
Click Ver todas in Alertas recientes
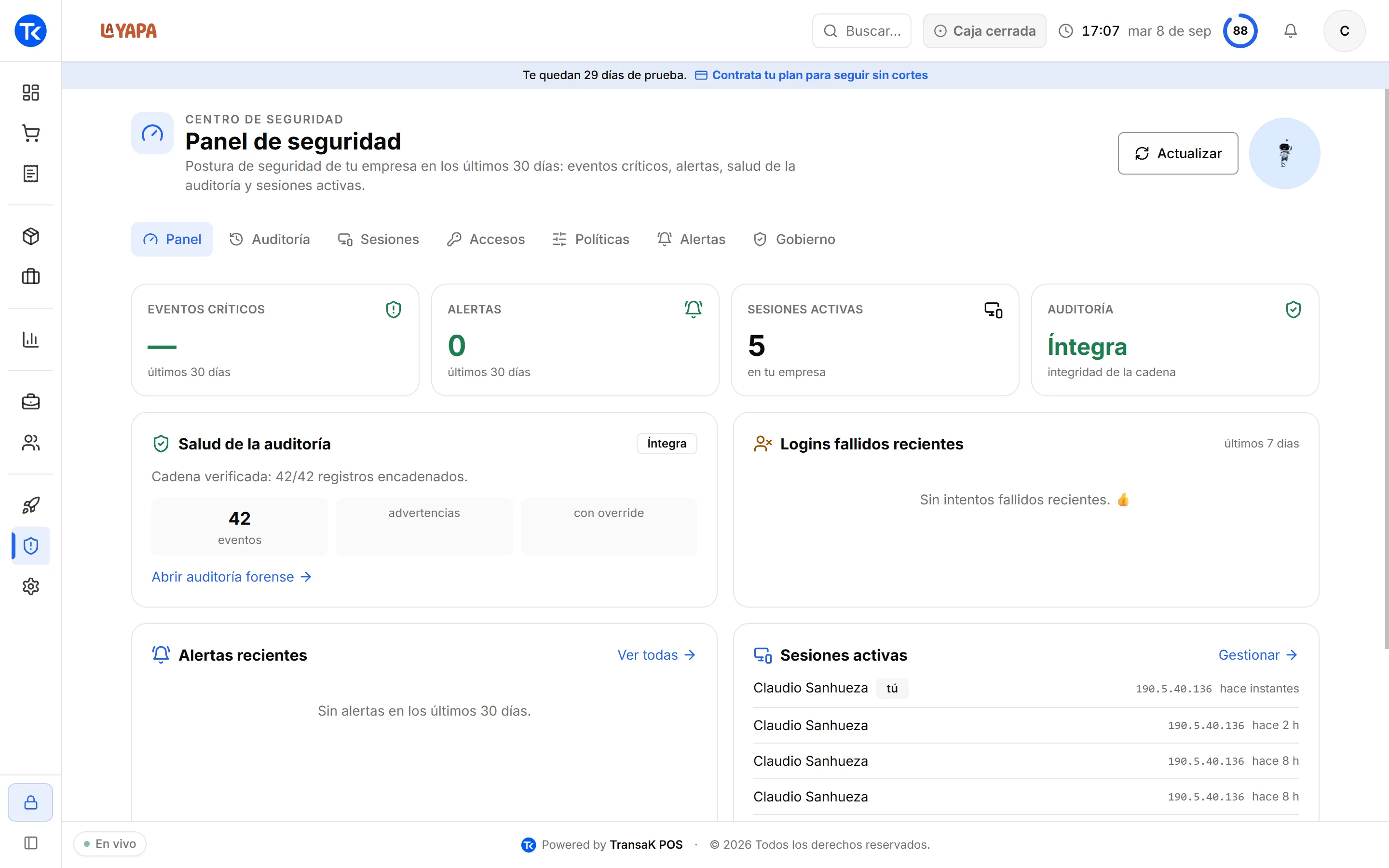click(656, 655)
